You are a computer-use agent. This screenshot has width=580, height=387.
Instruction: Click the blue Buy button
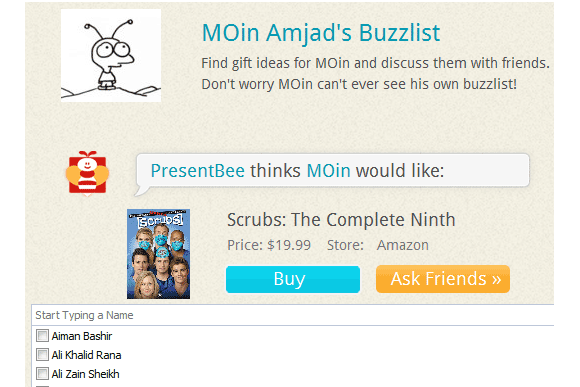293,279
